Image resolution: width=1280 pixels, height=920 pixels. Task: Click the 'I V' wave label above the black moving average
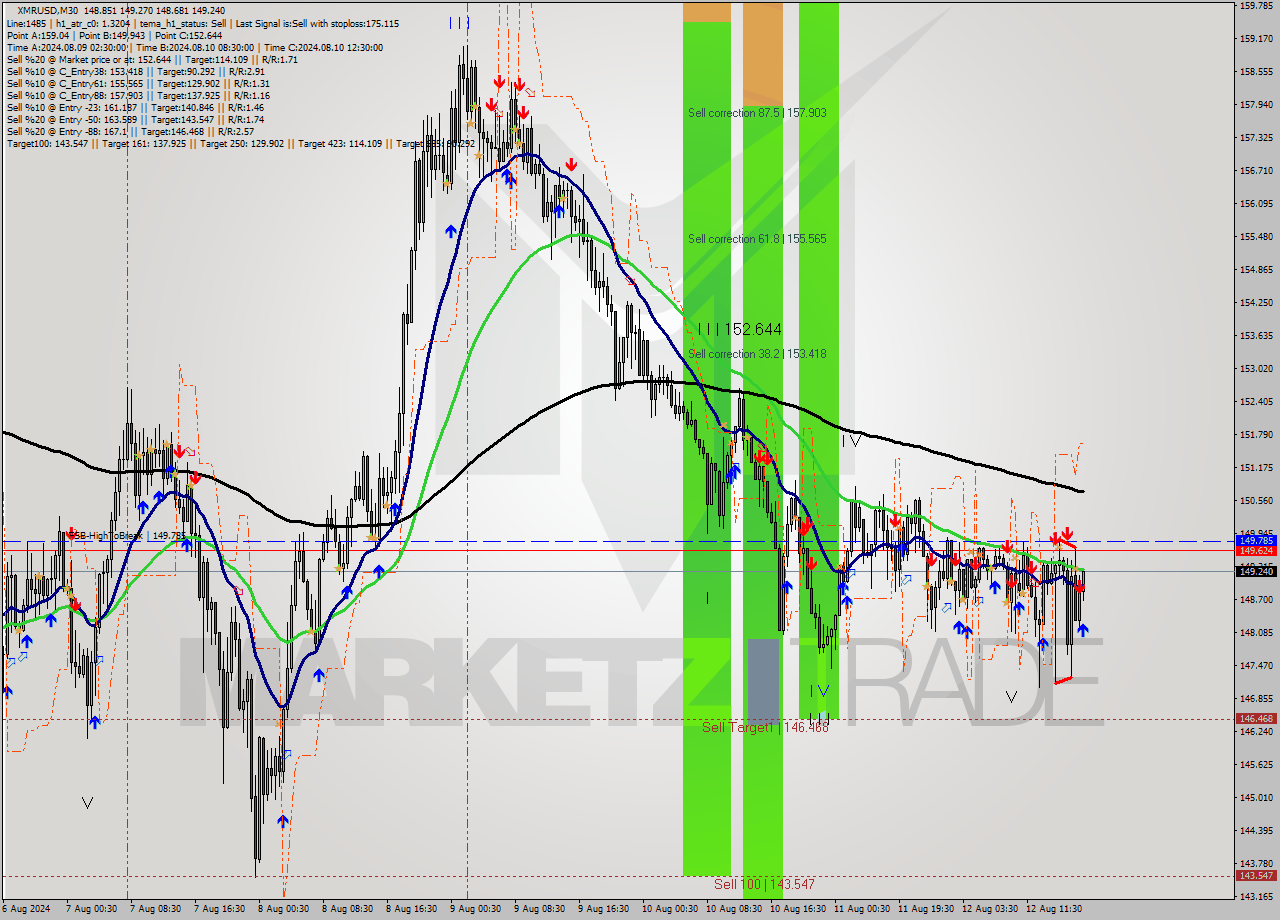pyautogui.click(x=851, y=440)
